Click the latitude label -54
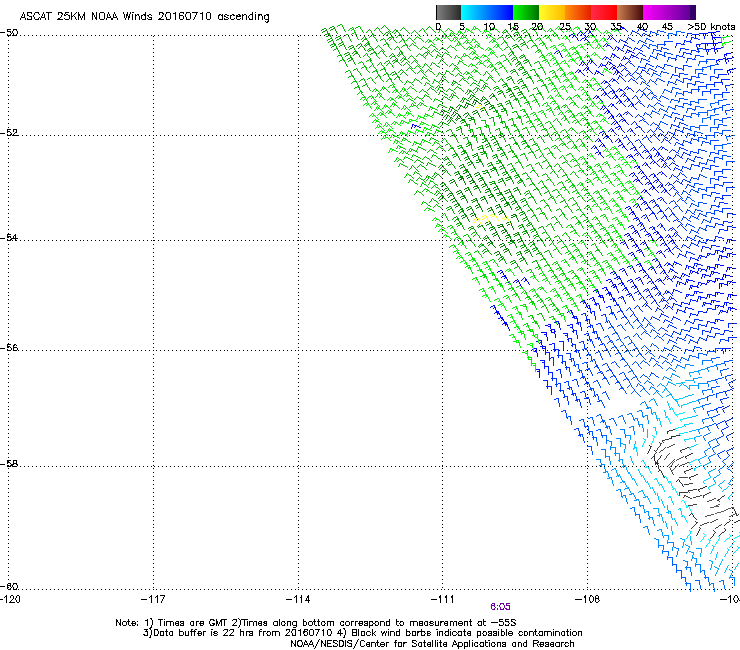The image size is (740, 650). [x=9, y=237]
